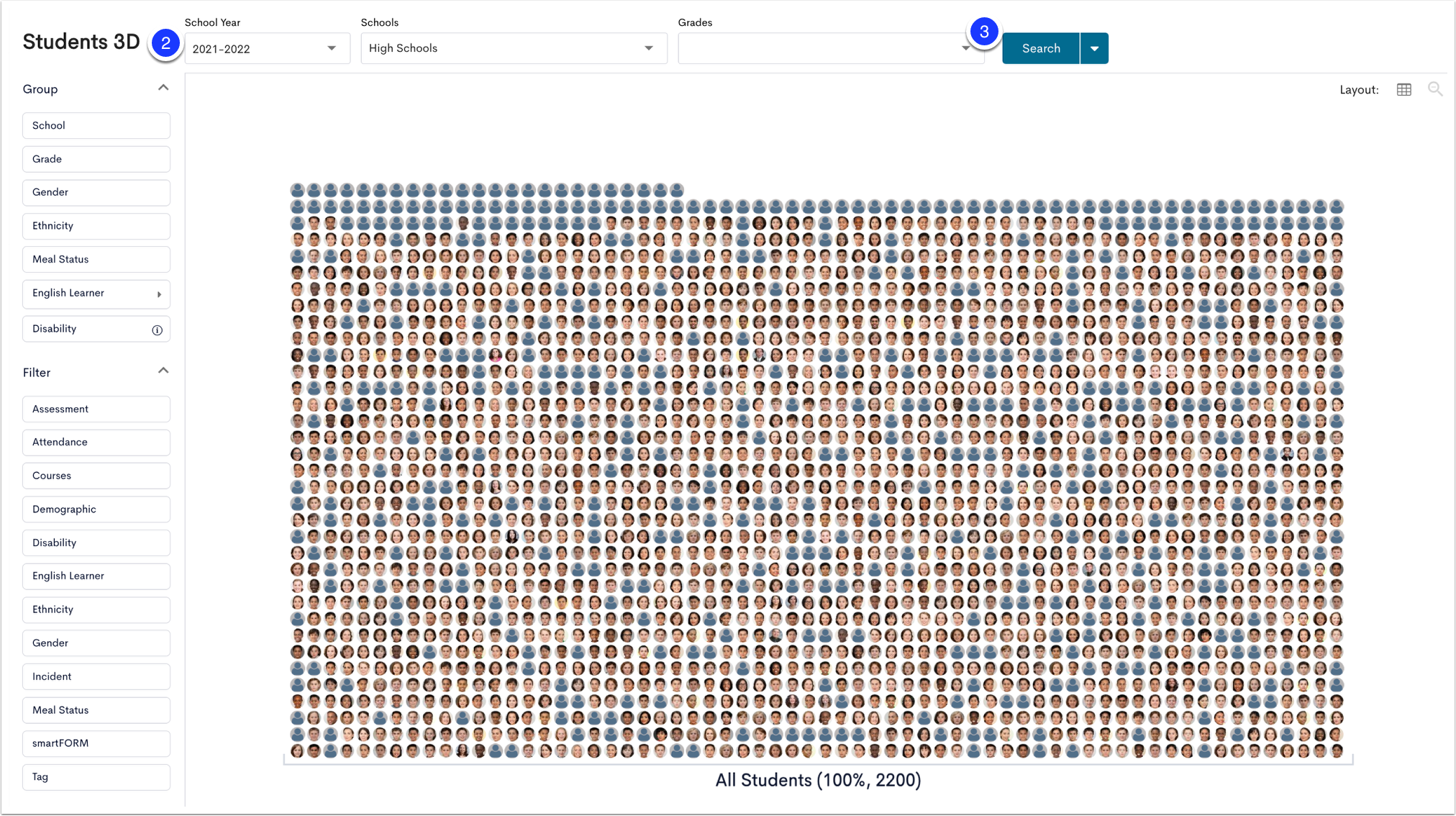Open the Ethnicity filter
The height and width of the screenshot is (816, 1456).
tap(96, 609)
